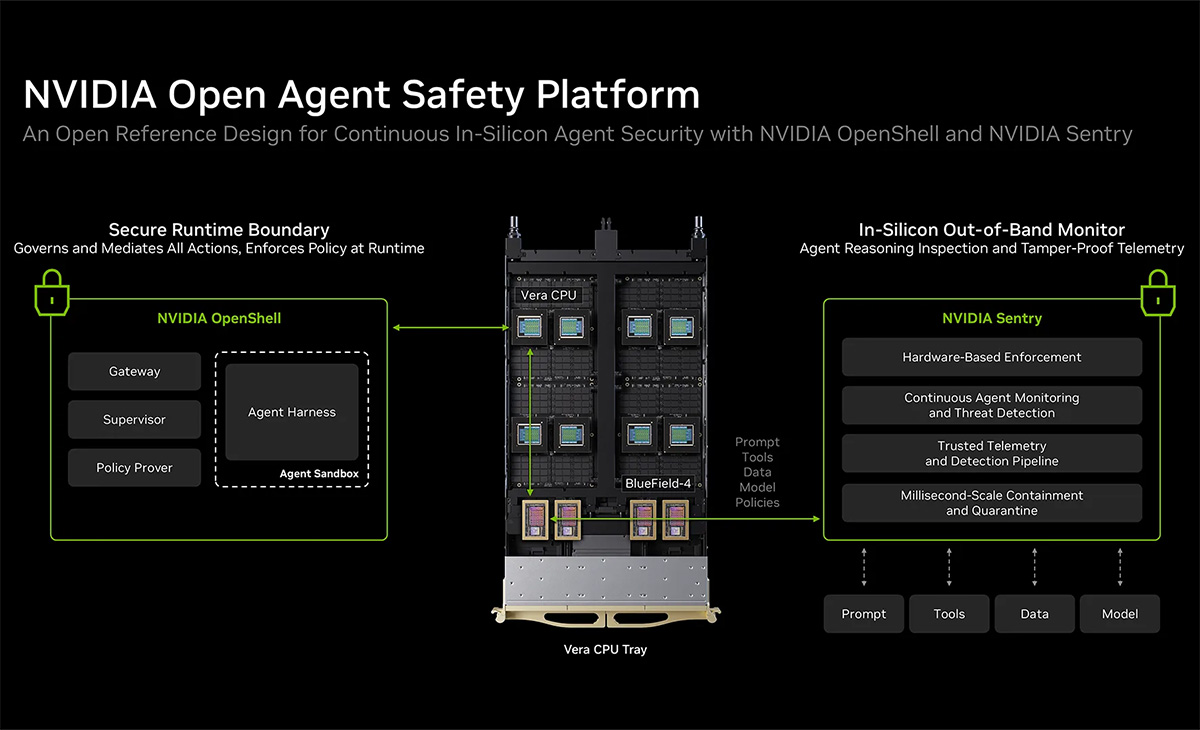Click the NVIDIA Open Agent Safety Platform title
The image size is (1200, 730).
pyautogui.click(x=361, y=94)
